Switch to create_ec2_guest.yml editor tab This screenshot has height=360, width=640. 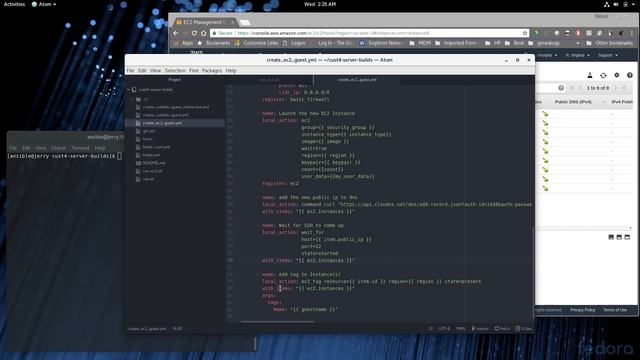pos(357,80)
